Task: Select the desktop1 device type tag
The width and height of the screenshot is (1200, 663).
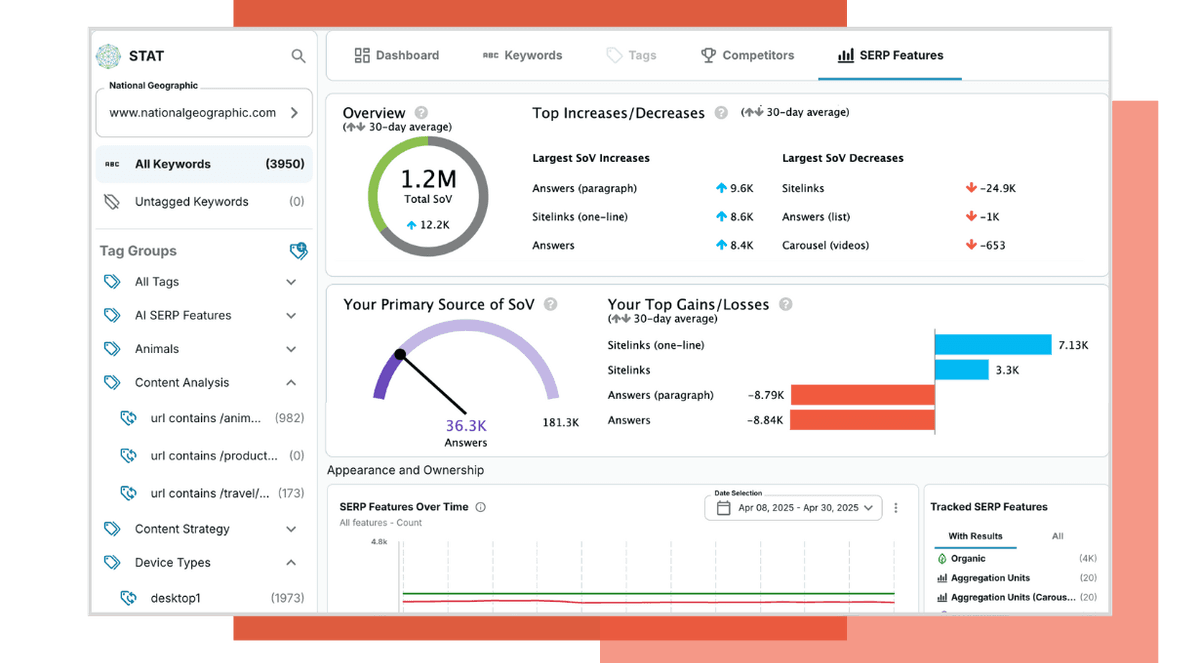Action: [176, 598]
